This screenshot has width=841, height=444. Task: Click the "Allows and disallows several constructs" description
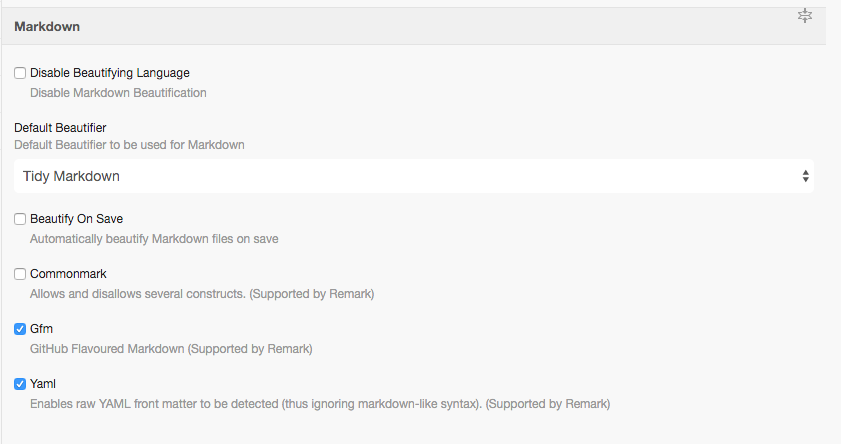pyautogui.click(x=201, y=294)
